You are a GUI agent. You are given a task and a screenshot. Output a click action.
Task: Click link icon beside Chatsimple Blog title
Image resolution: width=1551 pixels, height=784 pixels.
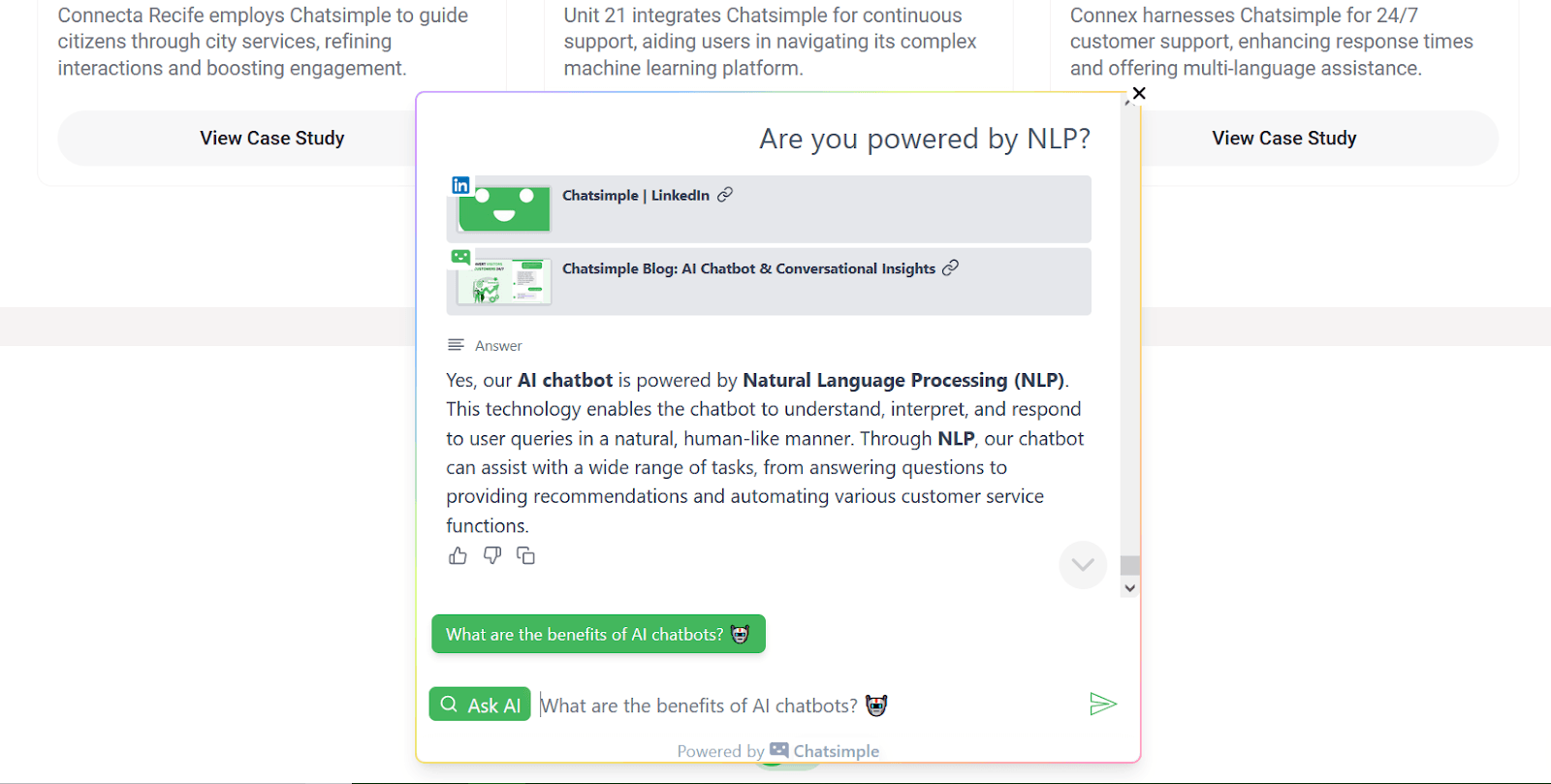tap(950, 268)
